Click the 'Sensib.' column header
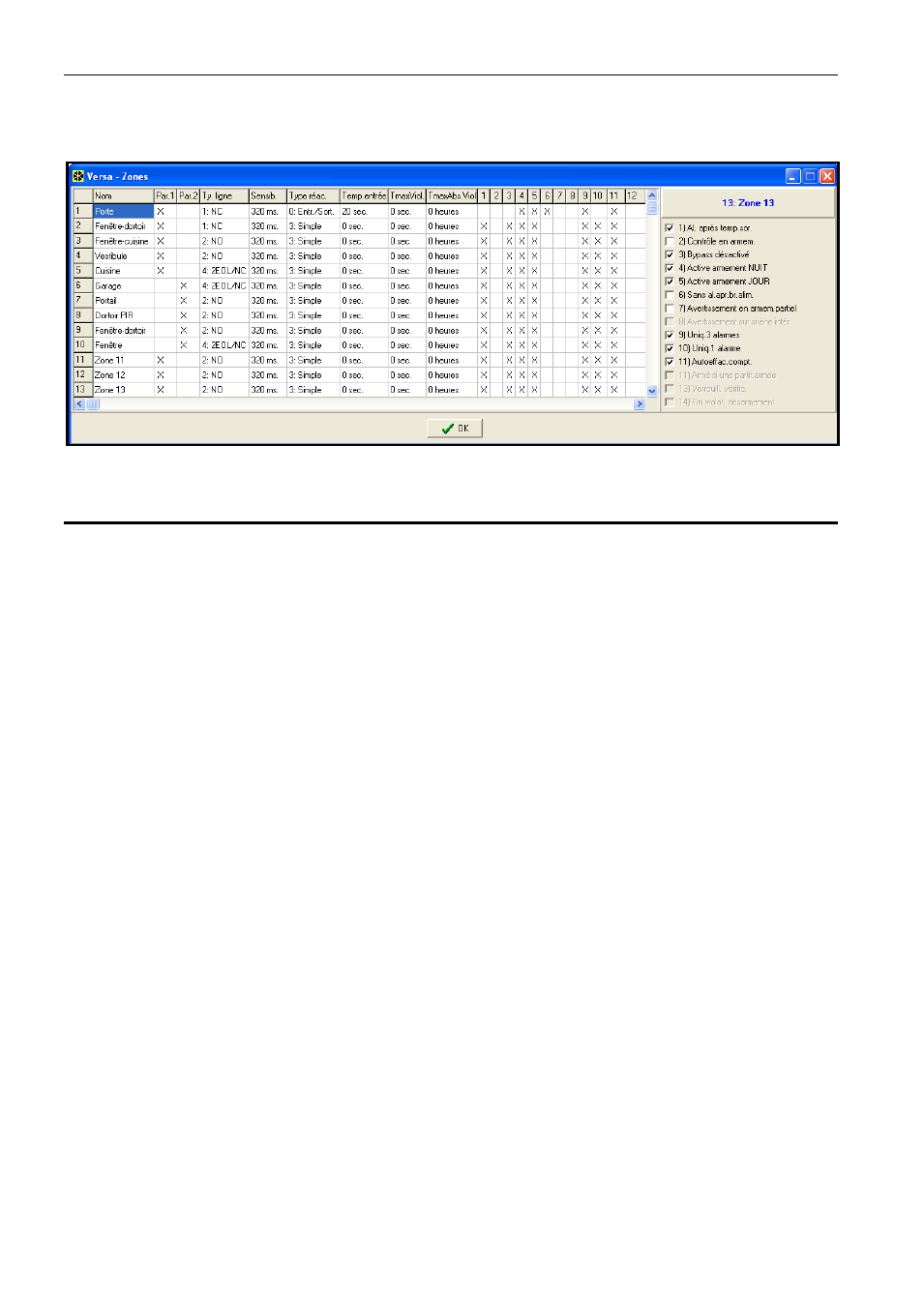The width and height of the screenshot is (924, 1306). (268, 195)
